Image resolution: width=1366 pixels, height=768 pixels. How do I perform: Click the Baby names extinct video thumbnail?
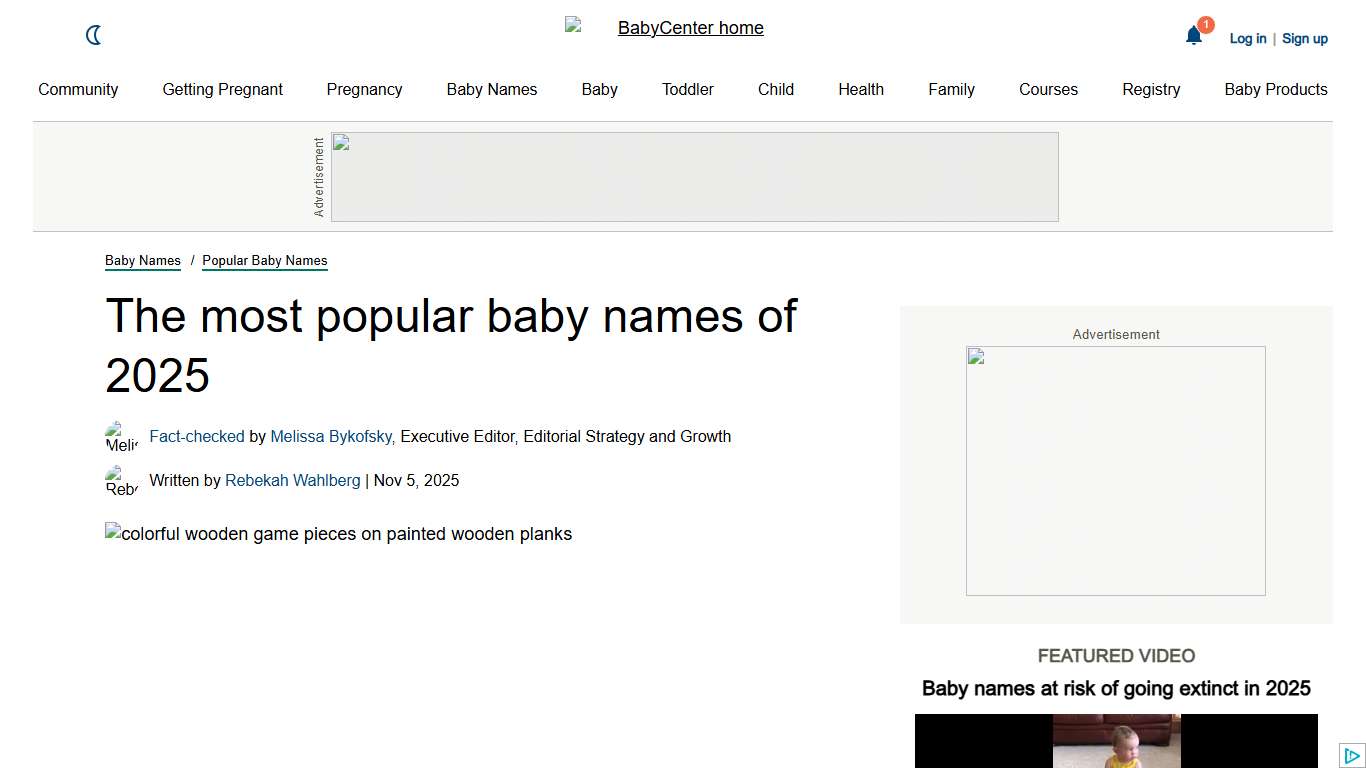(x=1115, y=741)
